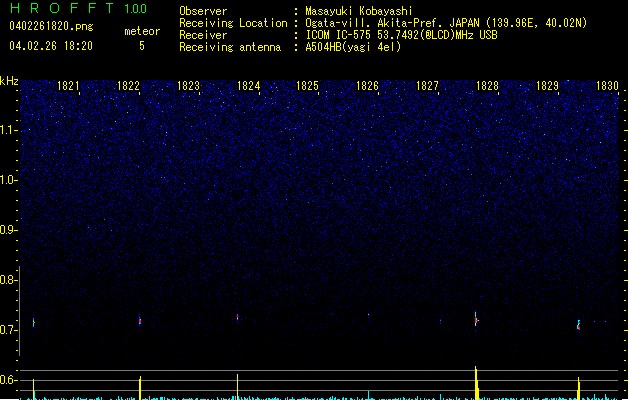Click the Ogata-vill. Akita-Pref. JAPAN location text

[x=446, y=23]
